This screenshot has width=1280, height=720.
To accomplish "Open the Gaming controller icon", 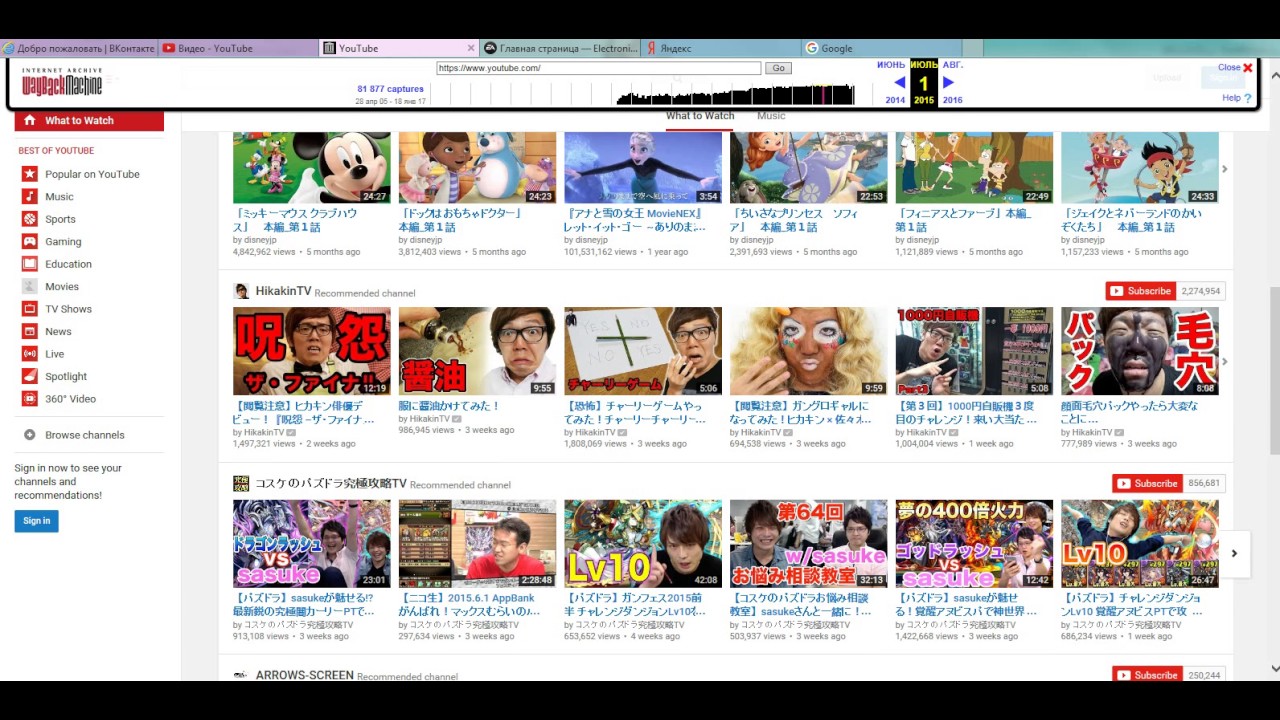I will click(x=30, y=242).
